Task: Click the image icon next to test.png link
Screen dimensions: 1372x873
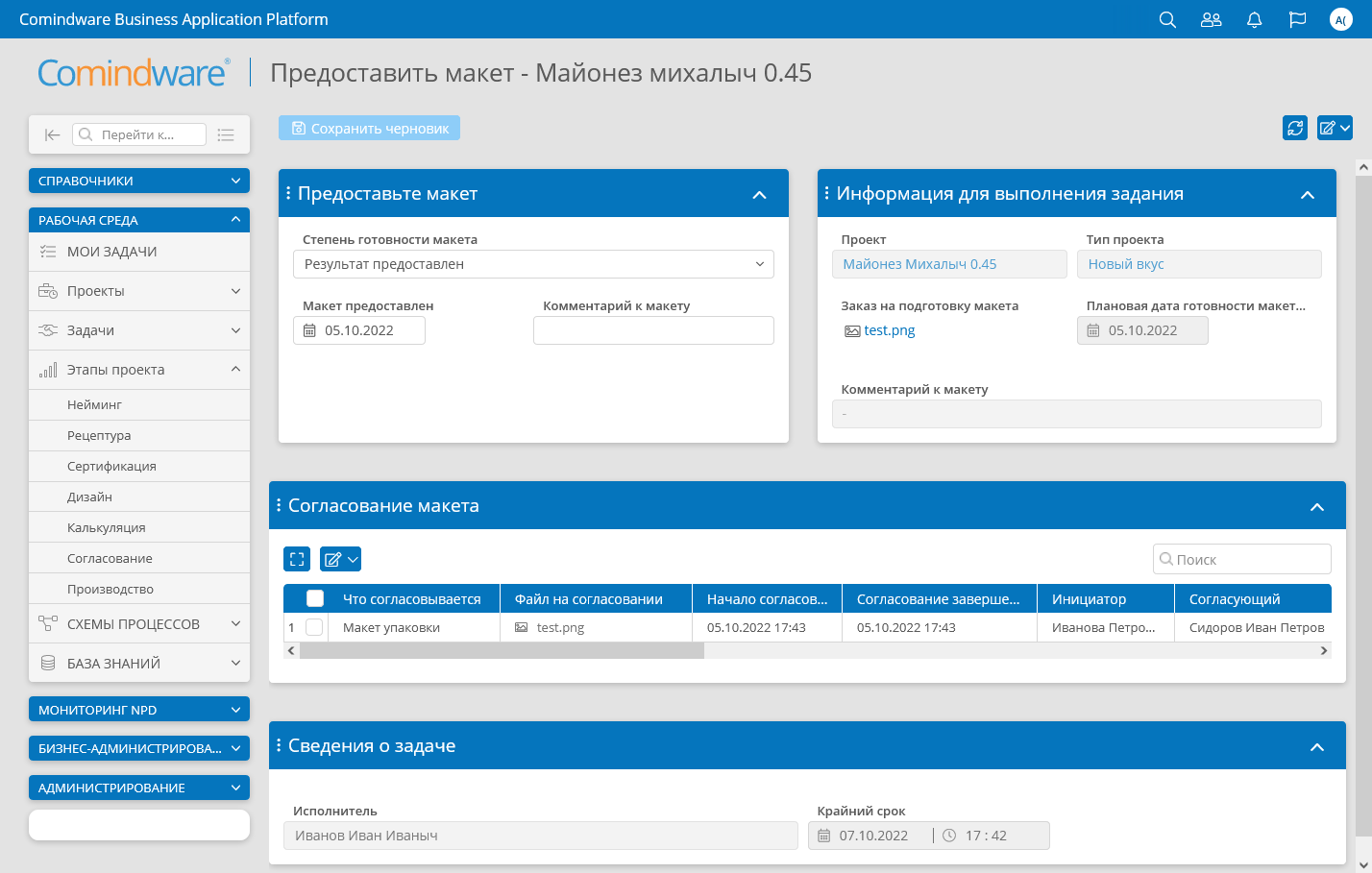Action: pyautogui.click(x=852, y=330)
